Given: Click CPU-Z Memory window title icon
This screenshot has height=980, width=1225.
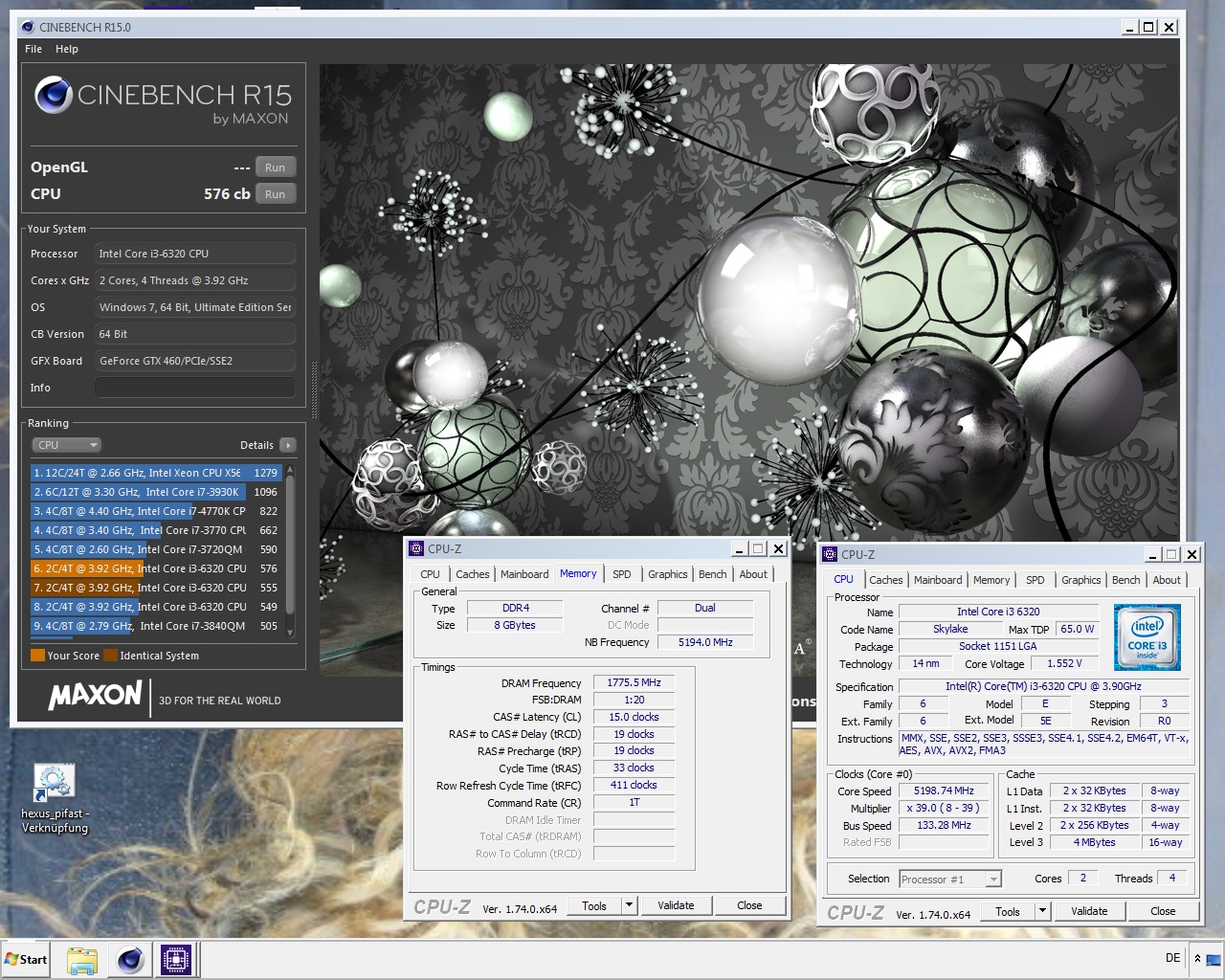Looking at the screenshot, I should (x=416, y=548).
